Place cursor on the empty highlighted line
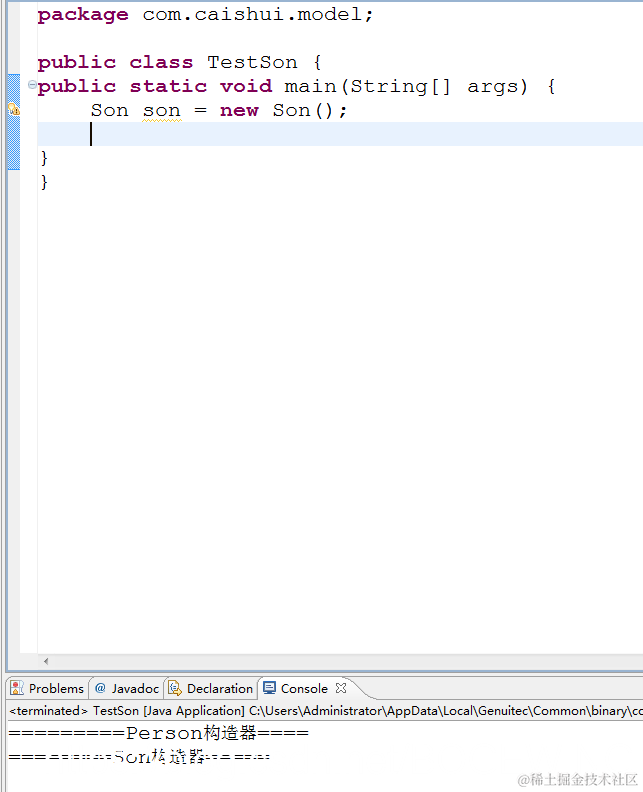Viewport: 643px width, 792px height. click(340, 134)
